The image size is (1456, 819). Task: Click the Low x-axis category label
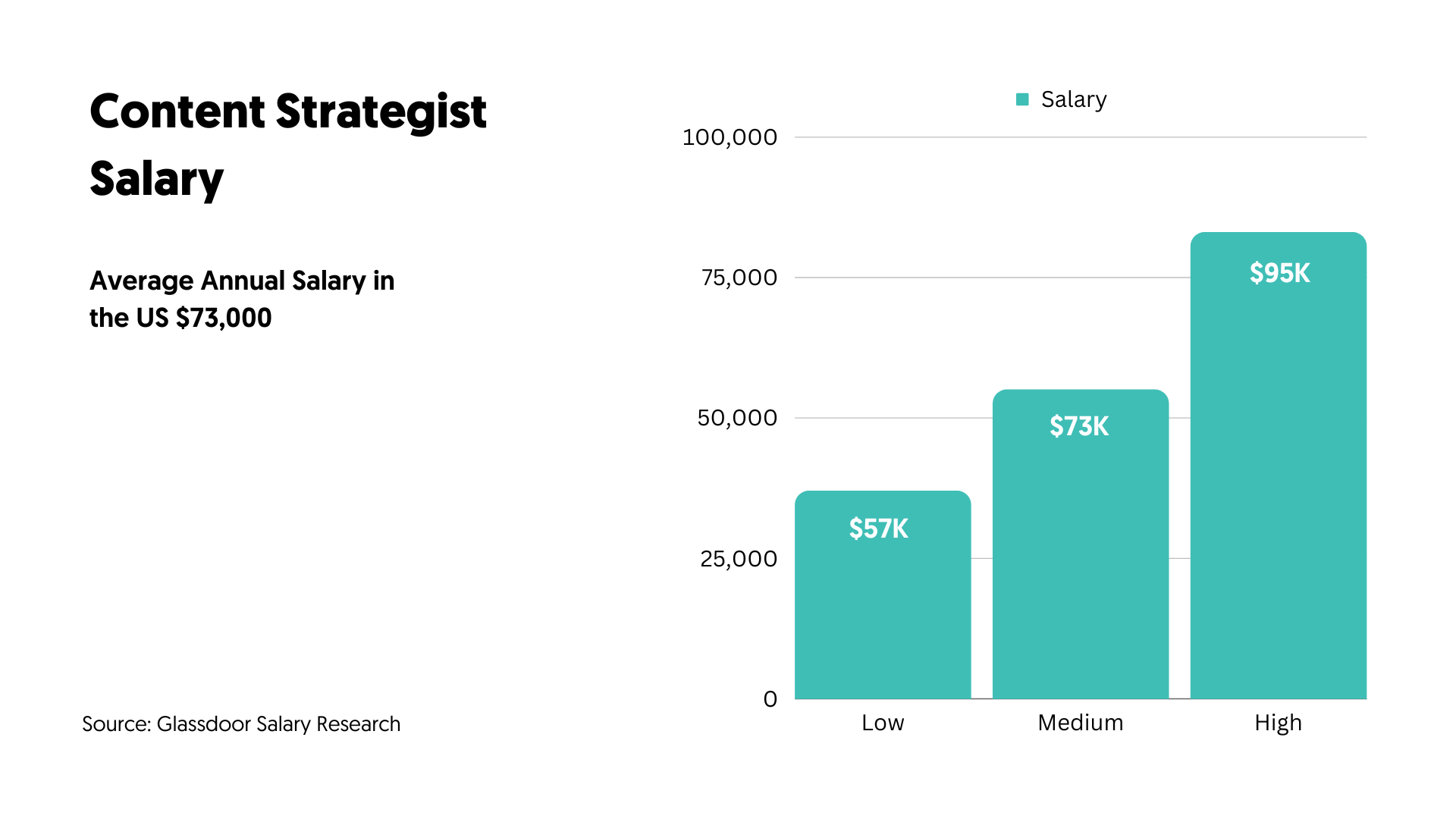coord(883,723)
